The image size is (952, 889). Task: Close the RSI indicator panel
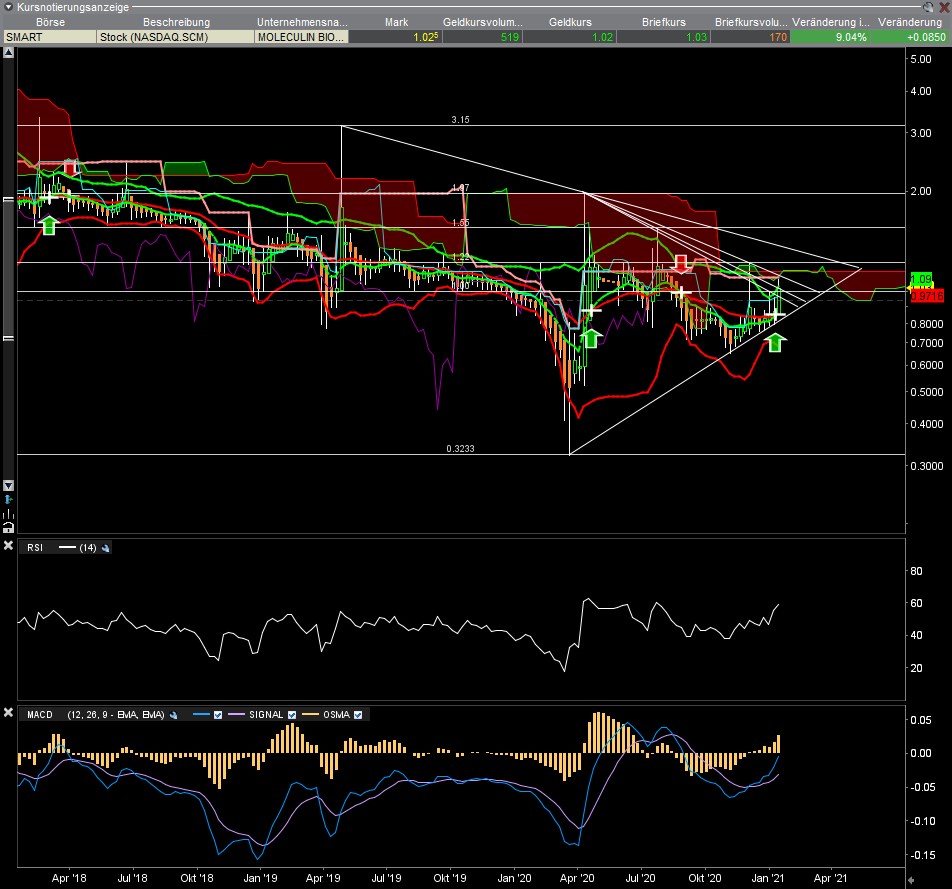(x=8, y=546)
